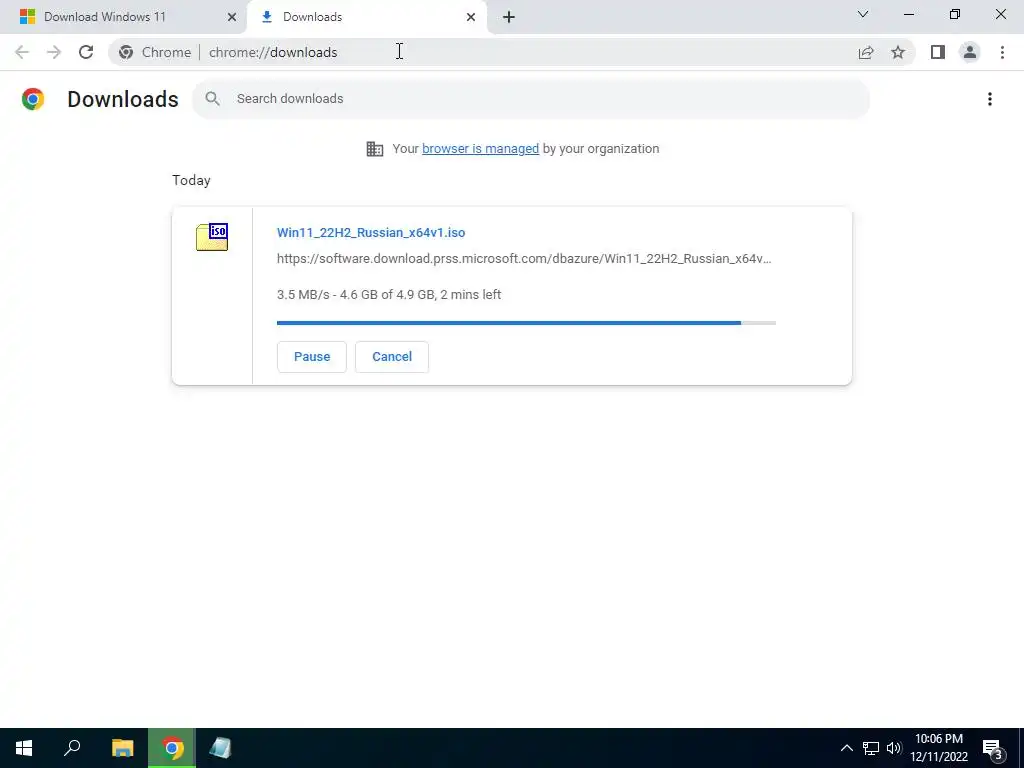Viewport: 1024px width, 768px height.
Task: Click the download progress bar
Action: coord(526,323)
